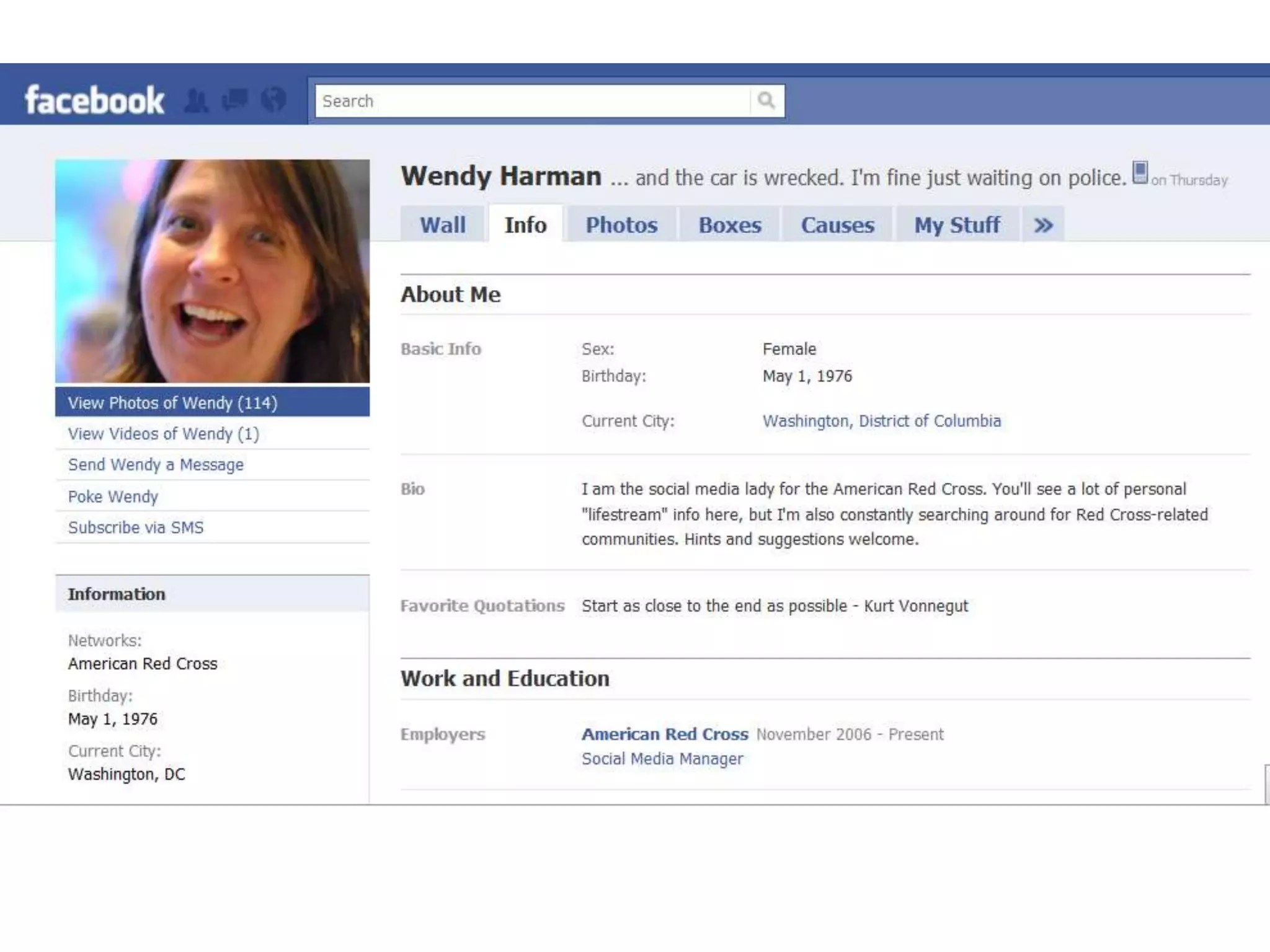
Task: Go to the Boxes tab
Action: click(729, 225)
